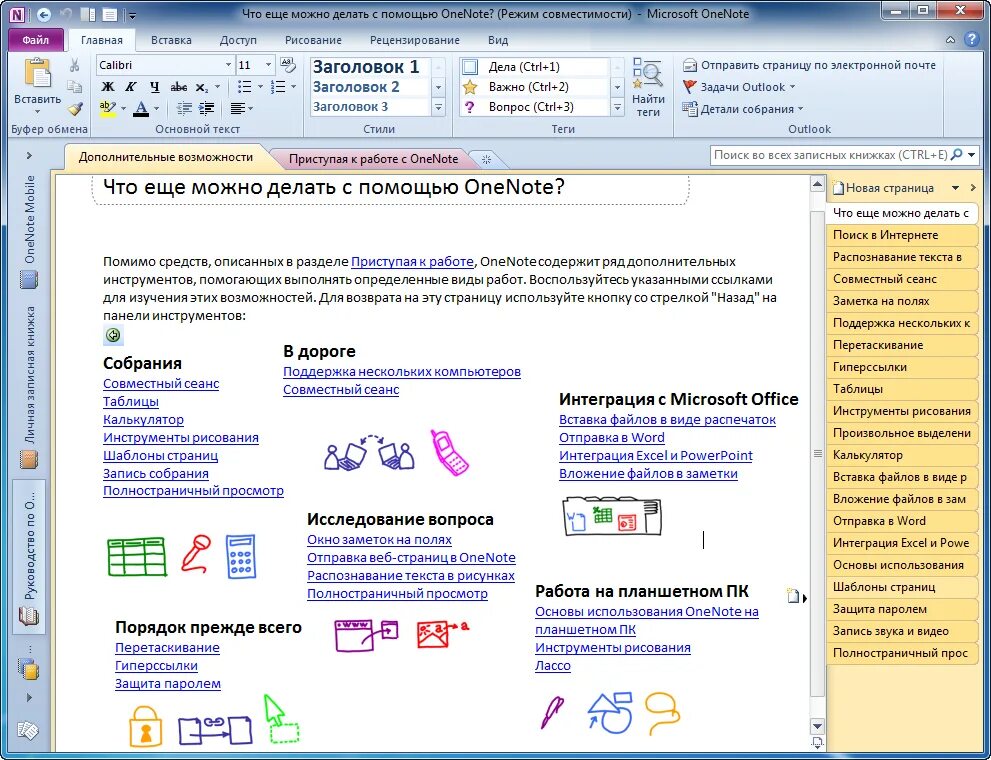Open the Calibri font dropdown
The height and width of the screenshot is (760, 991).
pos(228,66)
